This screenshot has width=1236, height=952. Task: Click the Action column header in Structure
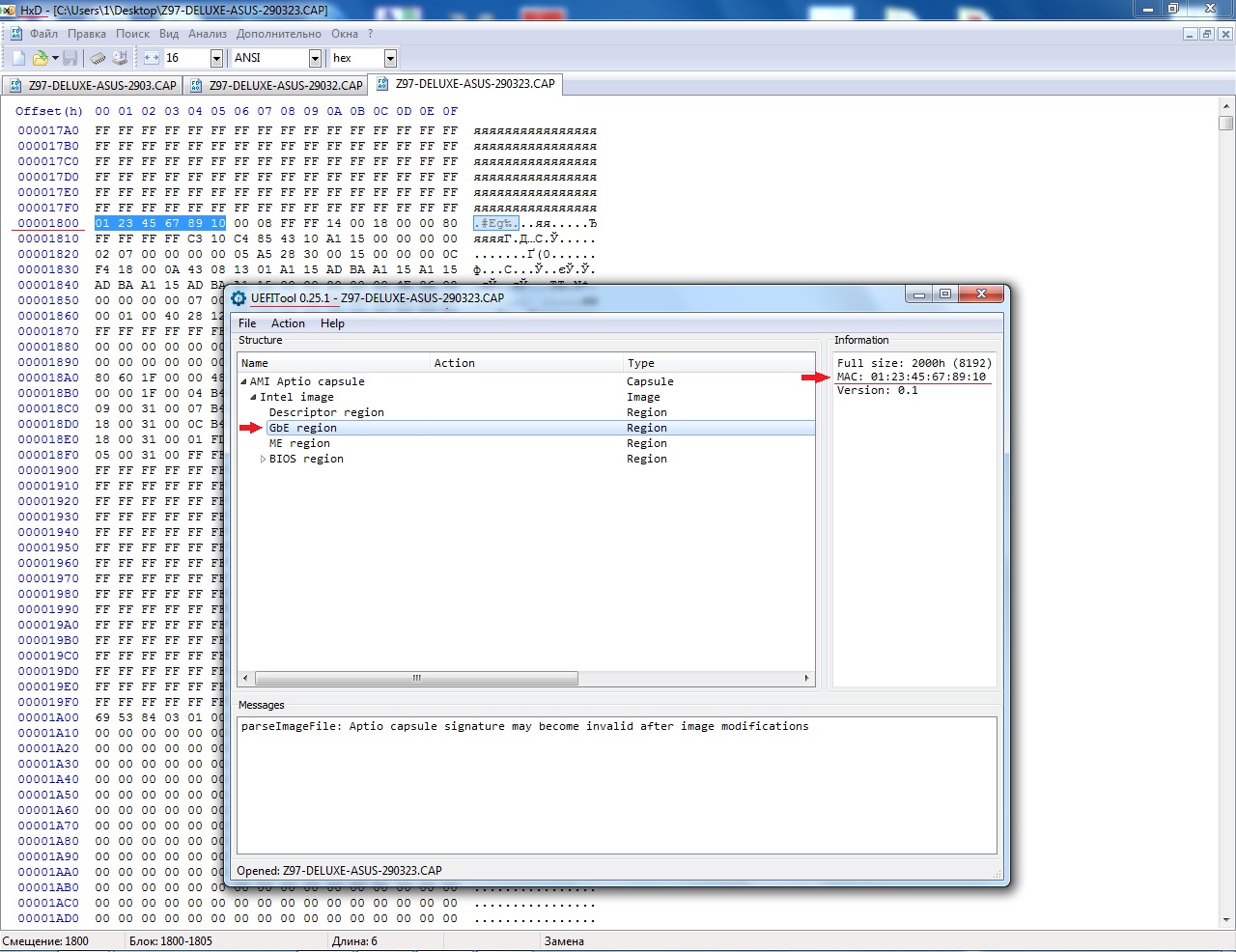(526, 363)
